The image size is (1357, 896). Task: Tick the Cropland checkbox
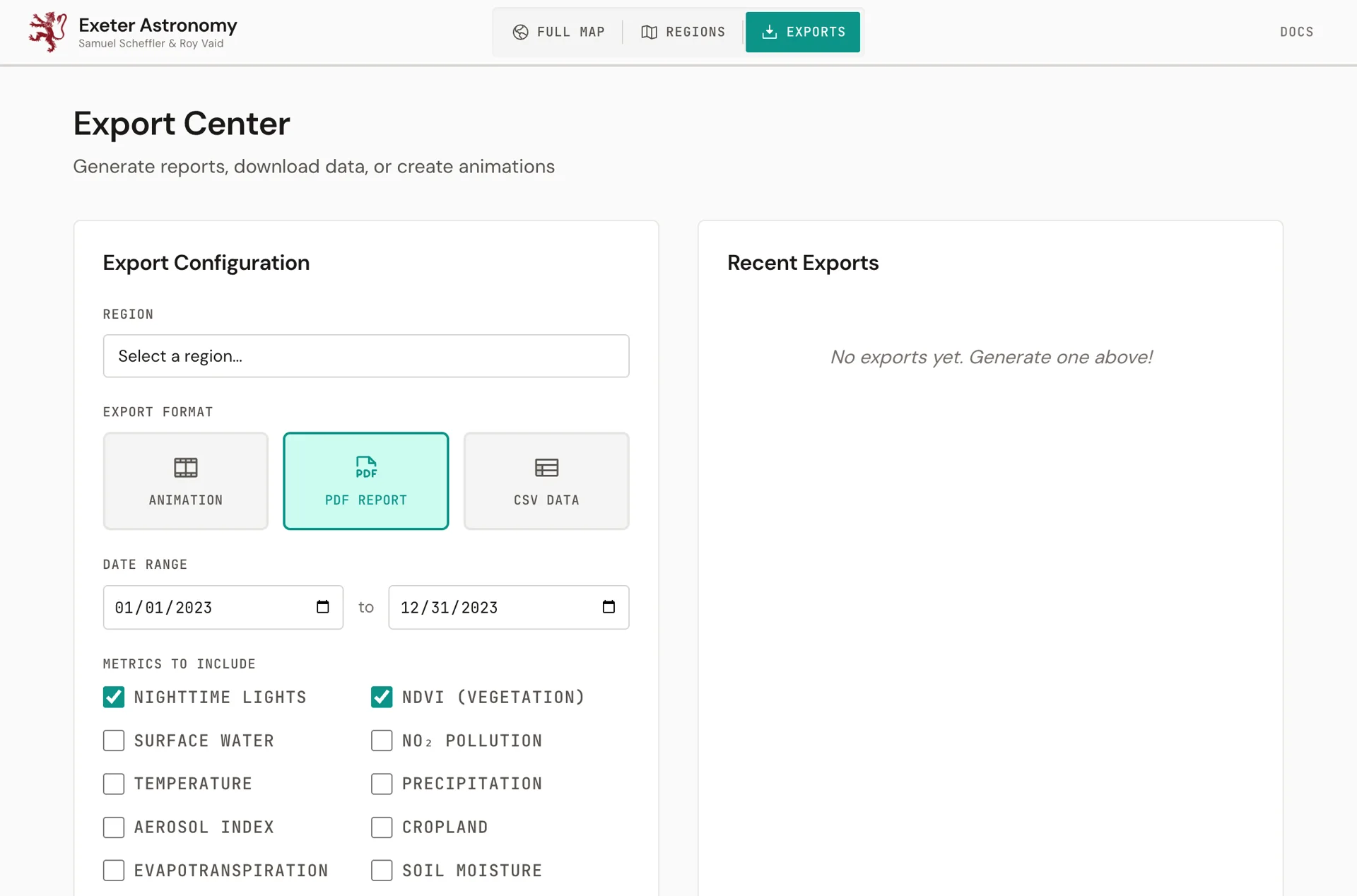pyautogui.click(x=382, y=827)
